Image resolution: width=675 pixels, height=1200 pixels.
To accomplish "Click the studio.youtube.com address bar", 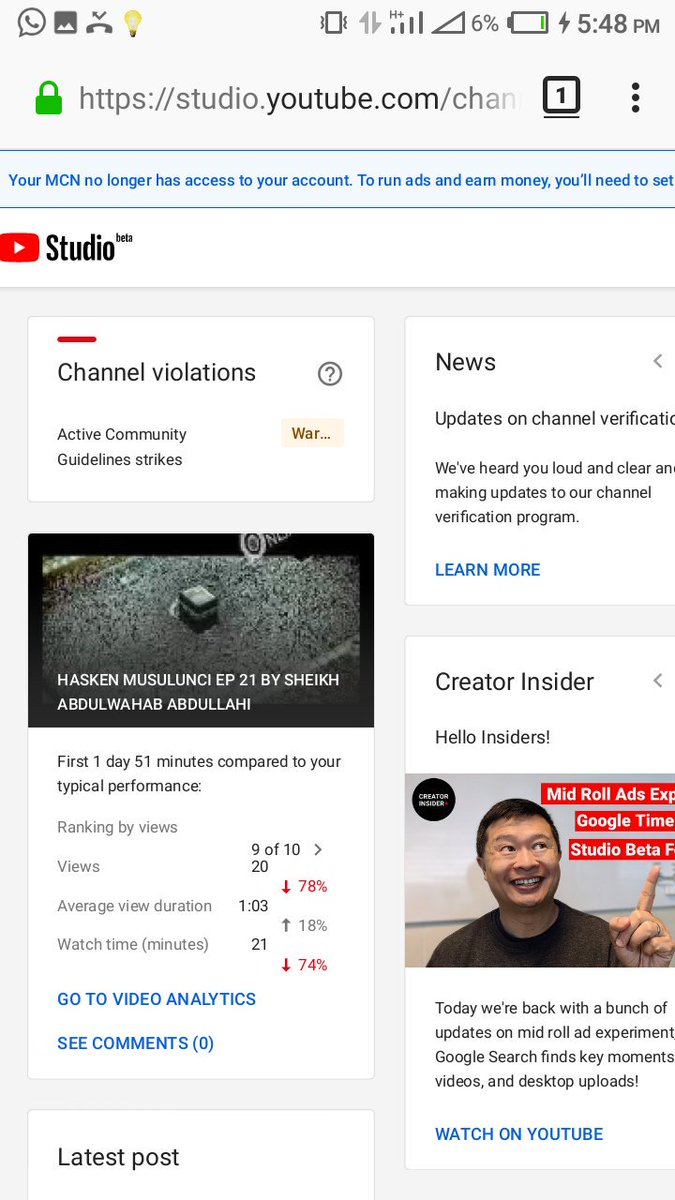I will click(x=300, y=99).
